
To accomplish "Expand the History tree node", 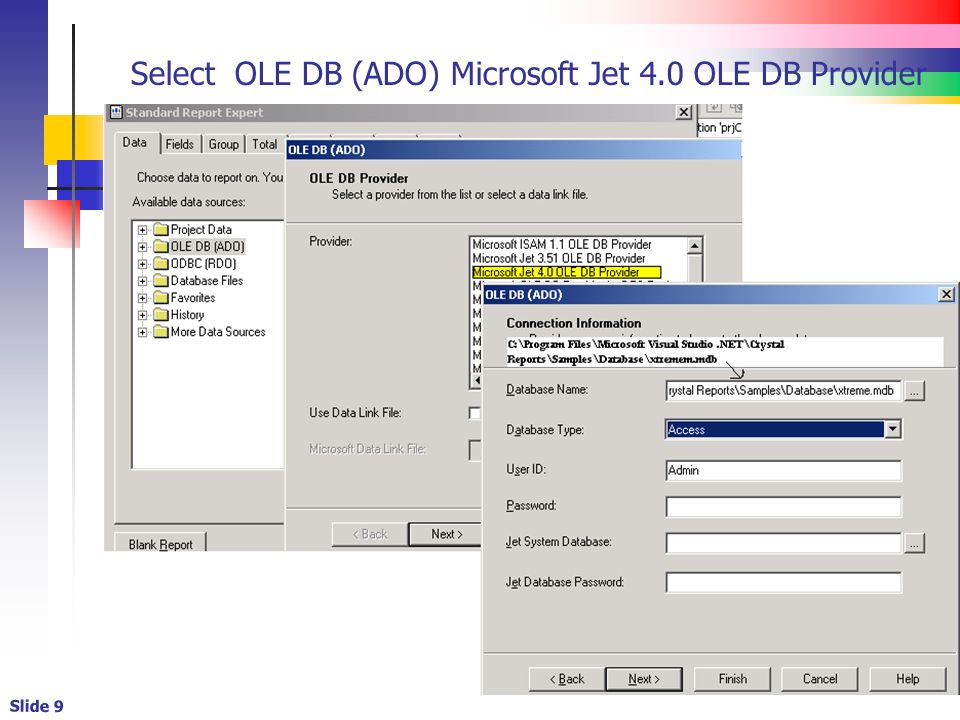I will [143, 315].
